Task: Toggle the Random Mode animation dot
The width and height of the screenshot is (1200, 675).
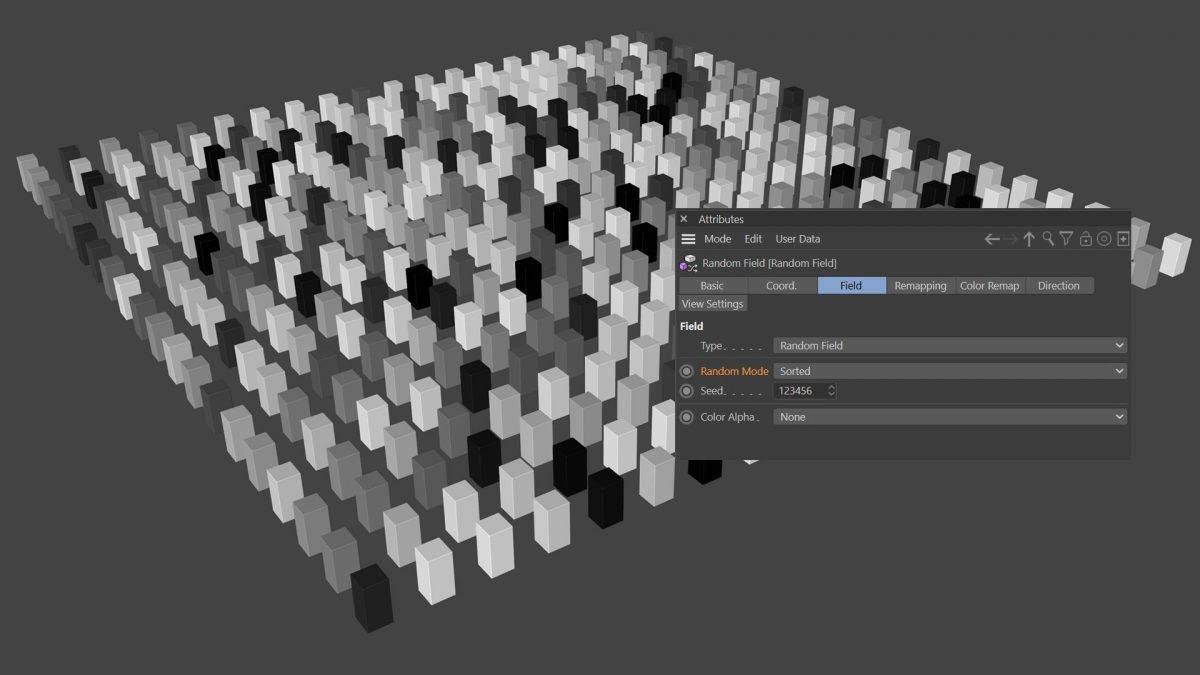Action: click(686, 371)
